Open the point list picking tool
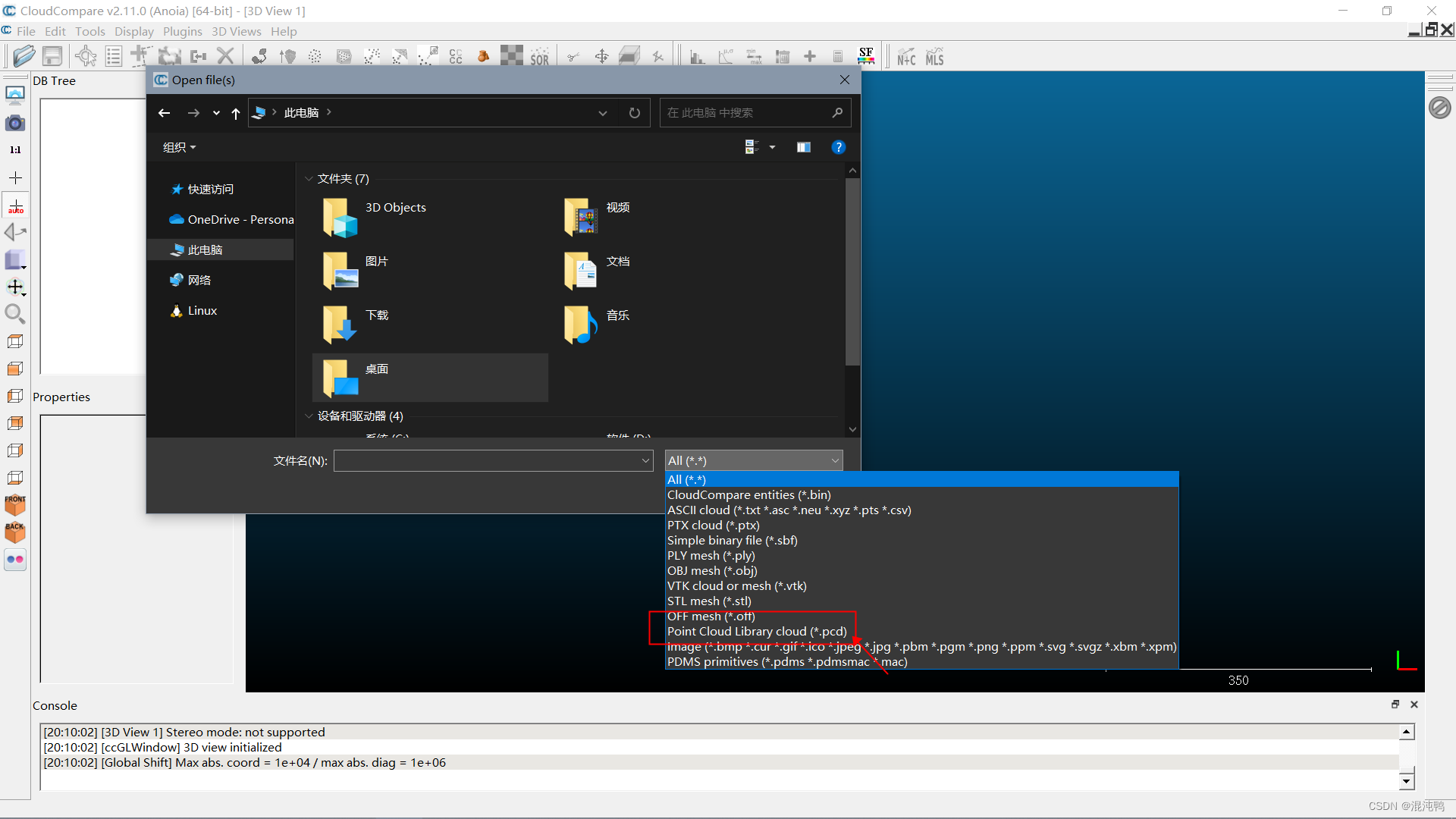Viewport: 1456px width, 819px height. [114, 56]
